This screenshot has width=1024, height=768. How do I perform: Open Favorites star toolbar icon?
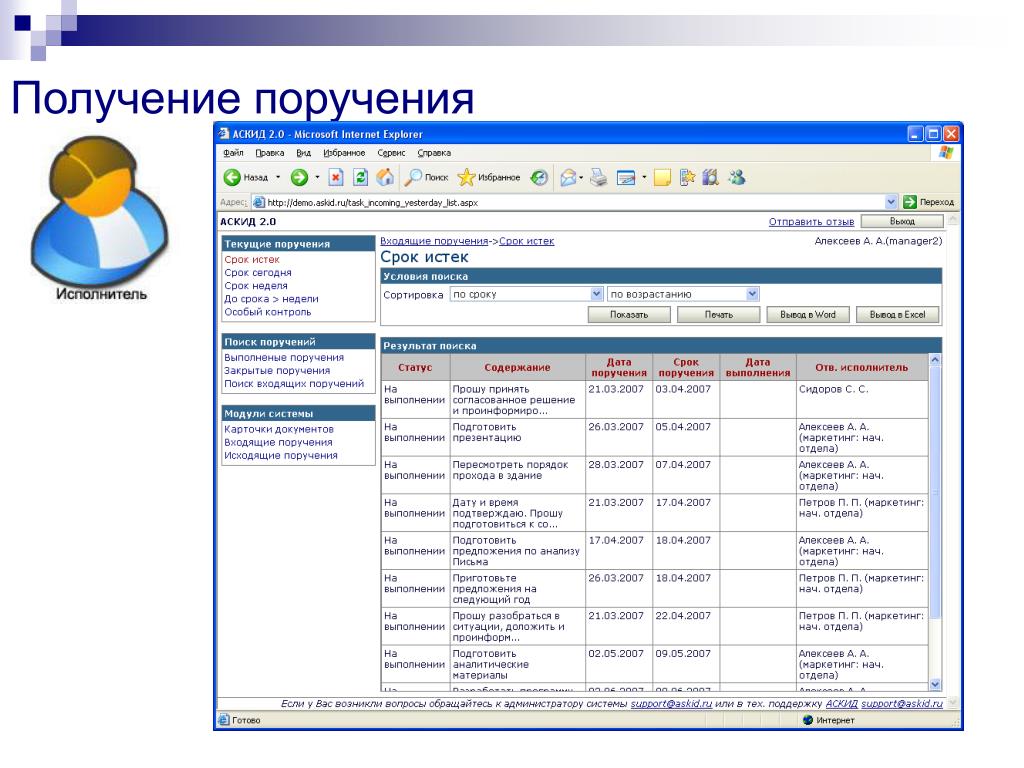click(x=466, y=177)
